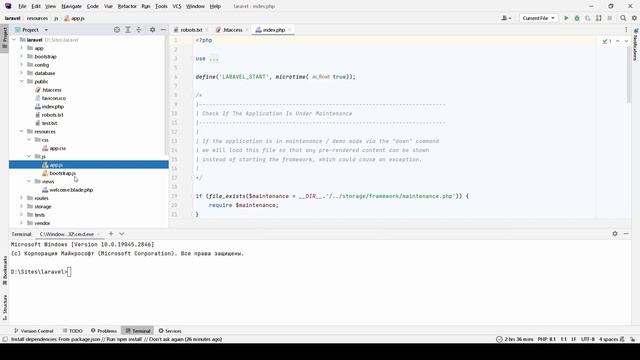Close the robots.txt editor tab
640x360 pixels.
click(x=207, y=30)
